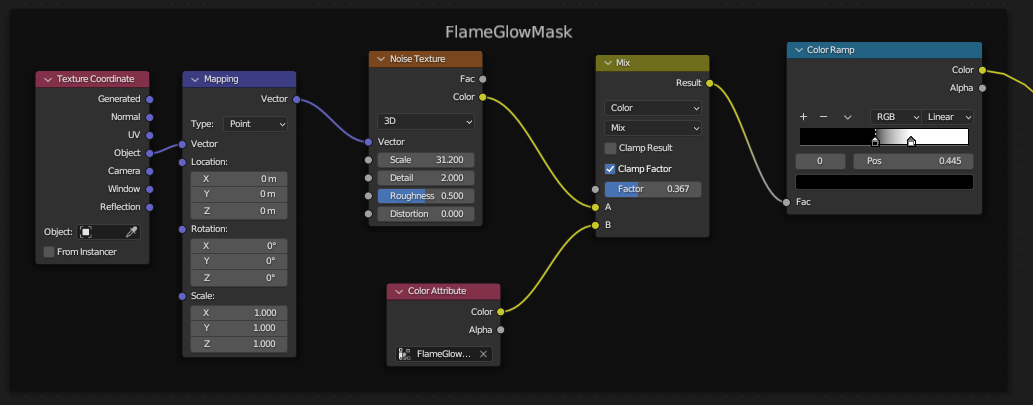Clear the FlameGlow color attribute with X
The width and height of the screenshot is (1033, 405).
pyautogui.click(x=484, y=354)
